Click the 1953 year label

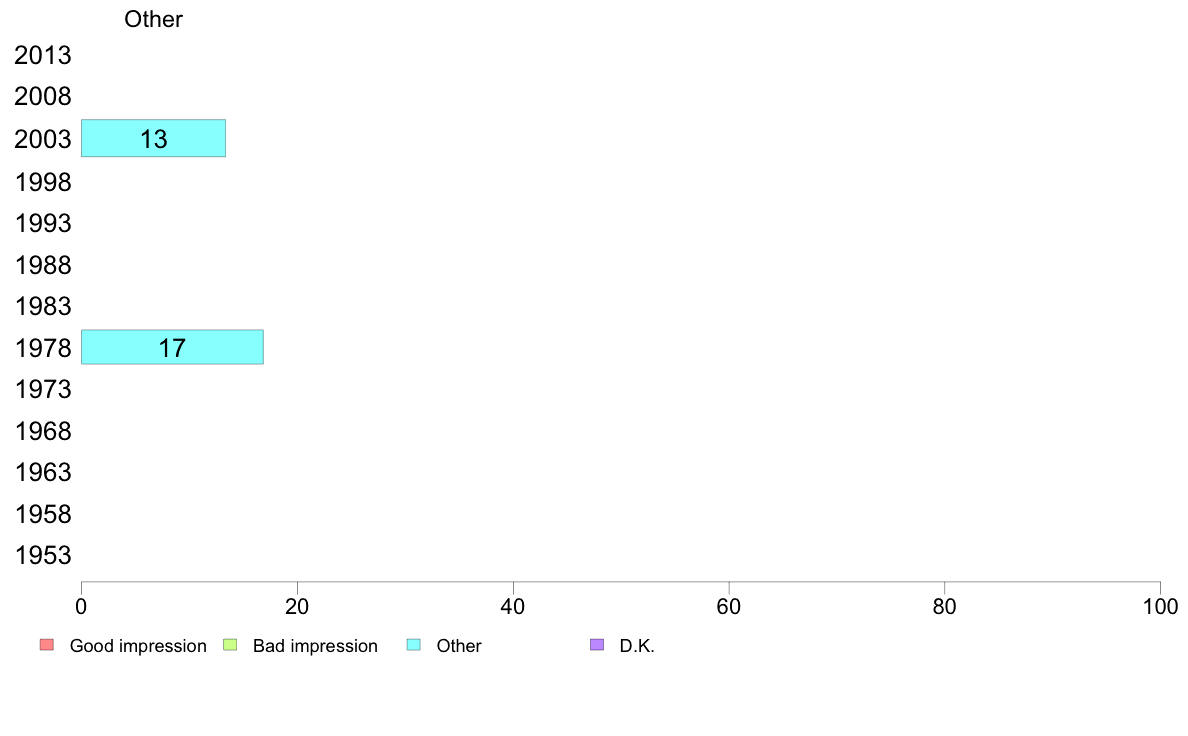click(43, 556)
